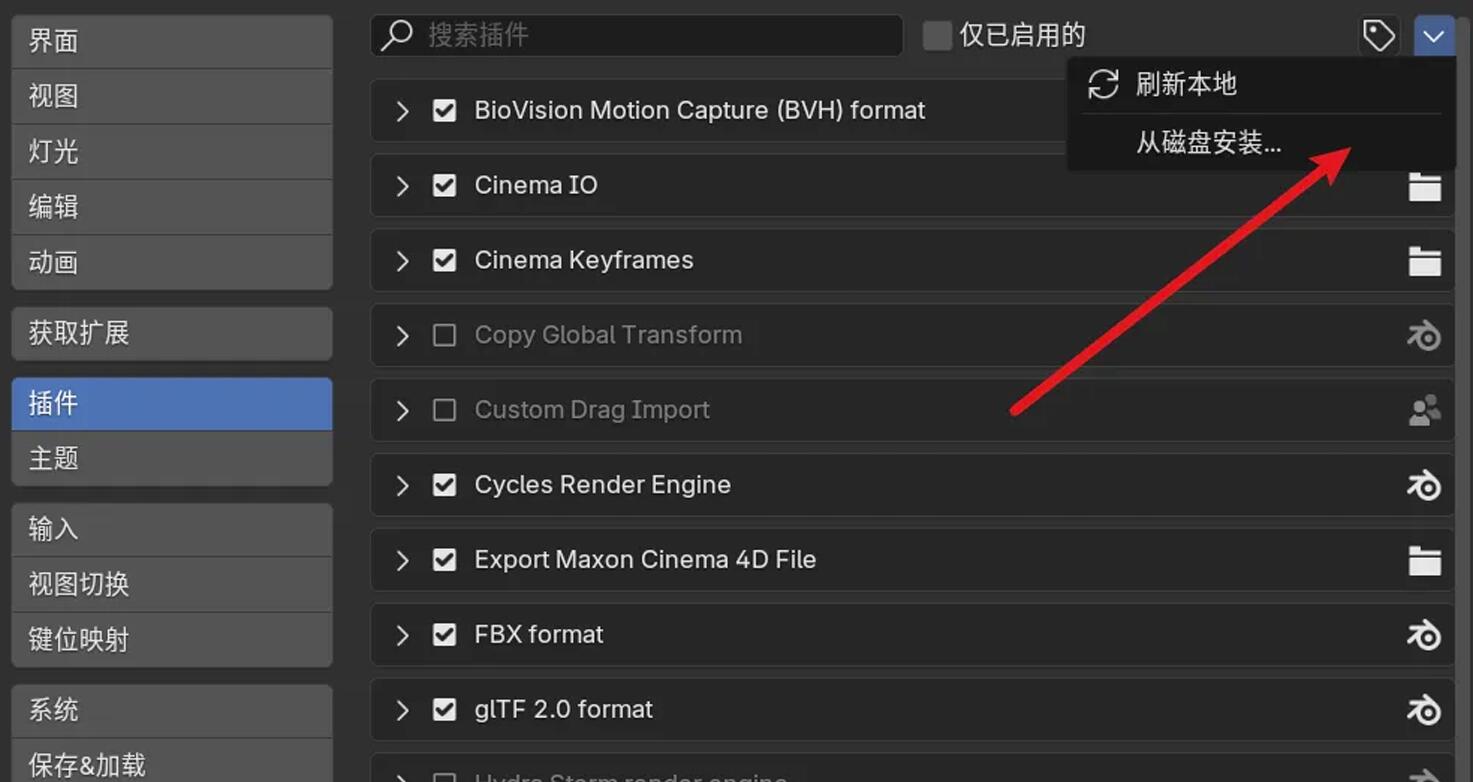1473x782 pixels.
Task: Expand the FBX format addon details
Action: point(402,635)
